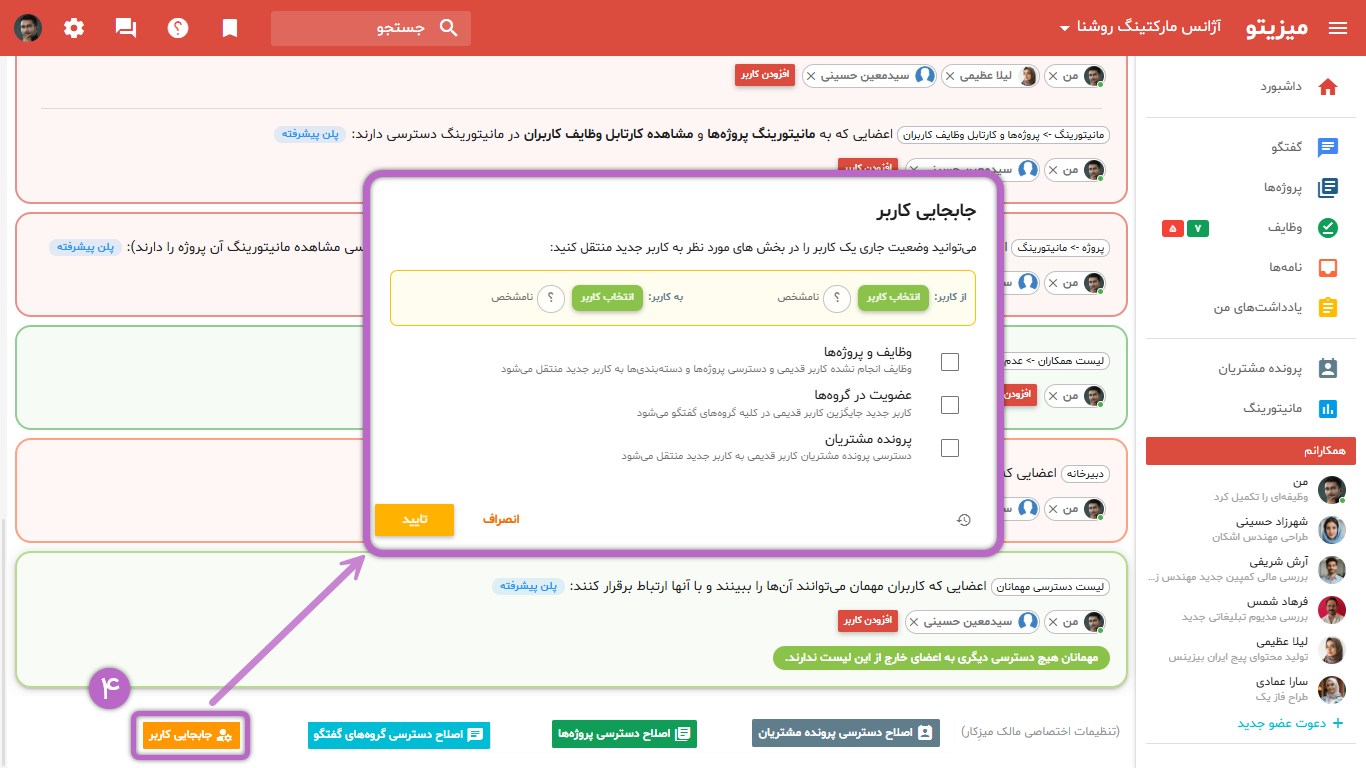The image size is (1366, 768).
Task: Open the settings gear in top bar
Action: point(74,28)
